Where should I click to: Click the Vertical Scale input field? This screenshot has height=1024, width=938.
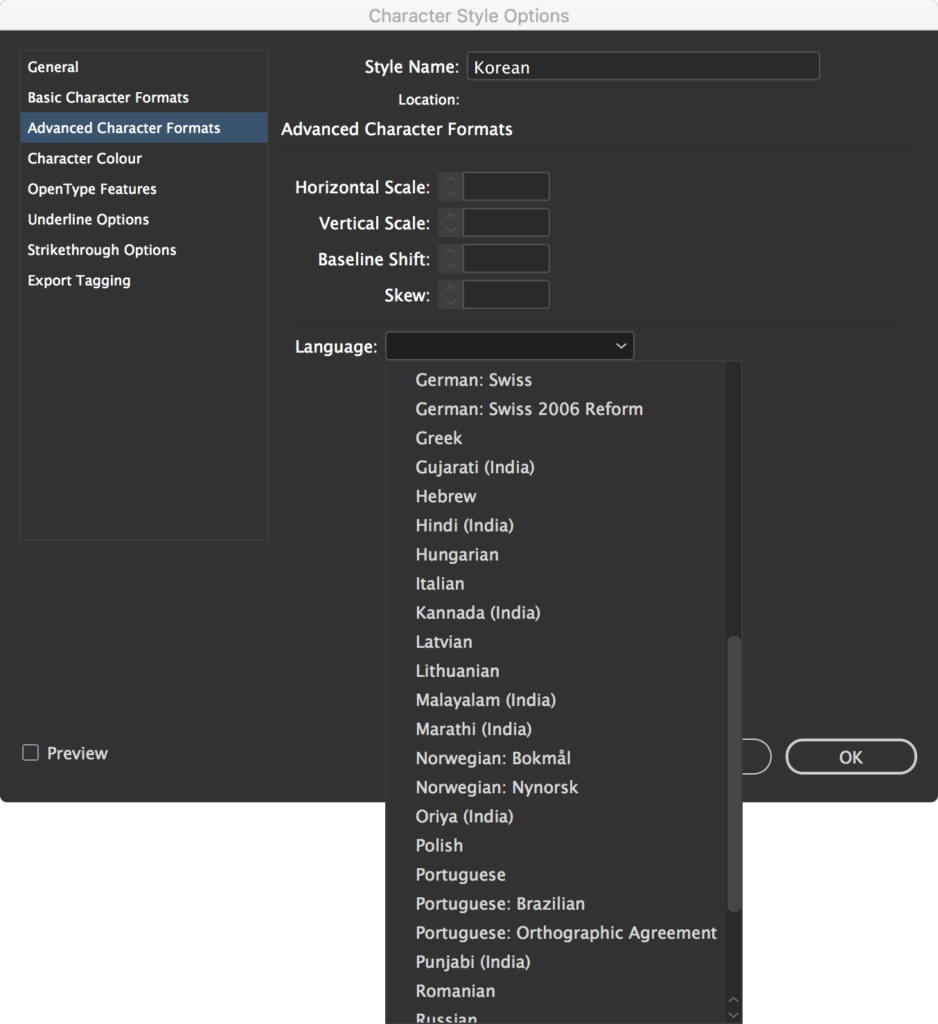[x=506, y=223]
